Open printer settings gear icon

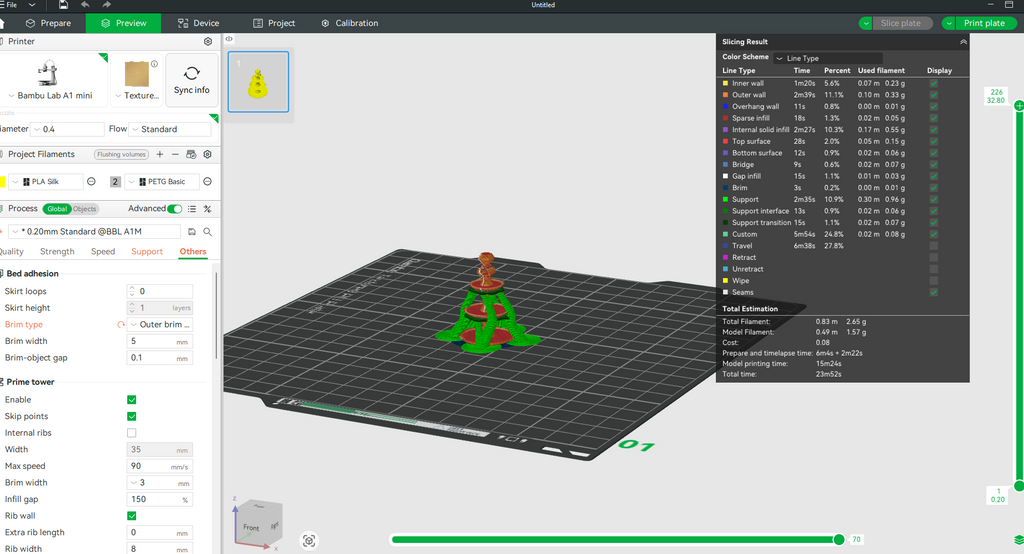(x=208, y=42)
